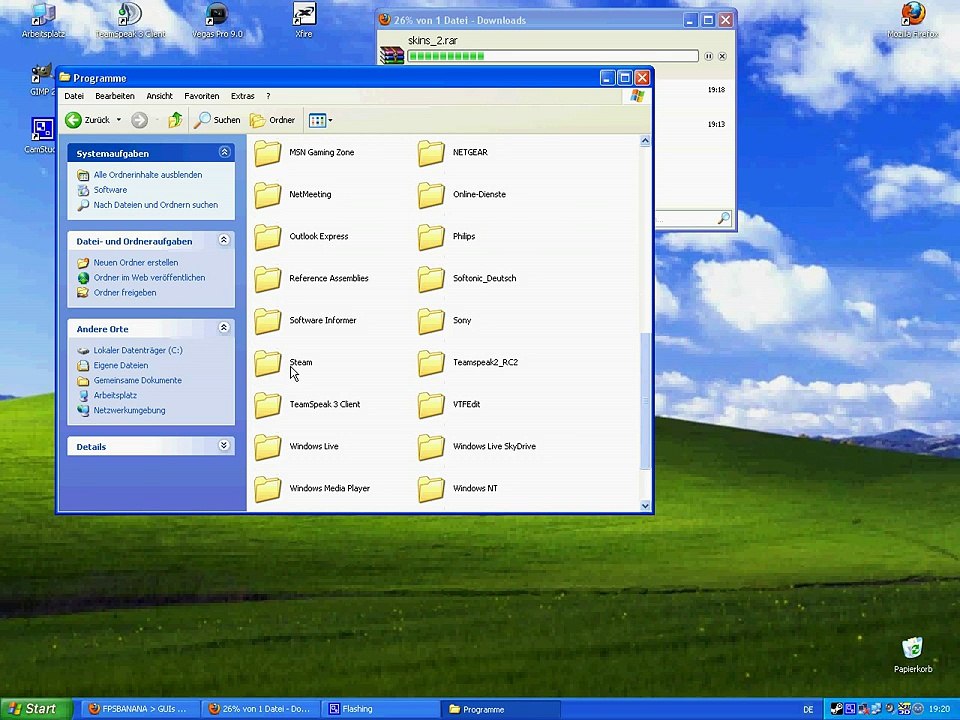The image size is (960, 720).
Task: Open the views dropdown in toolbar
Action: pos(320,120)
